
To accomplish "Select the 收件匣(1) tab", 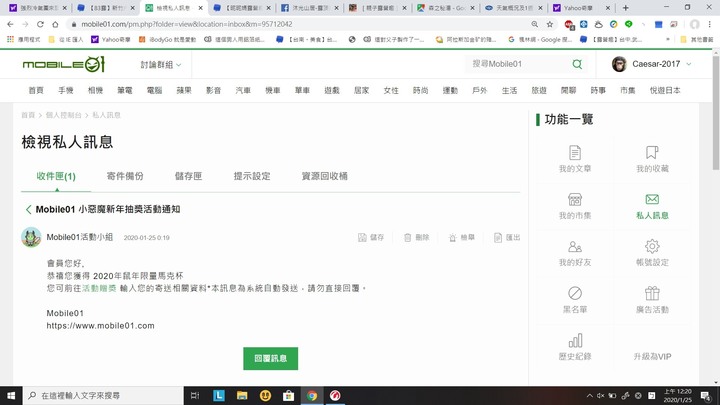I will (56, 176).
